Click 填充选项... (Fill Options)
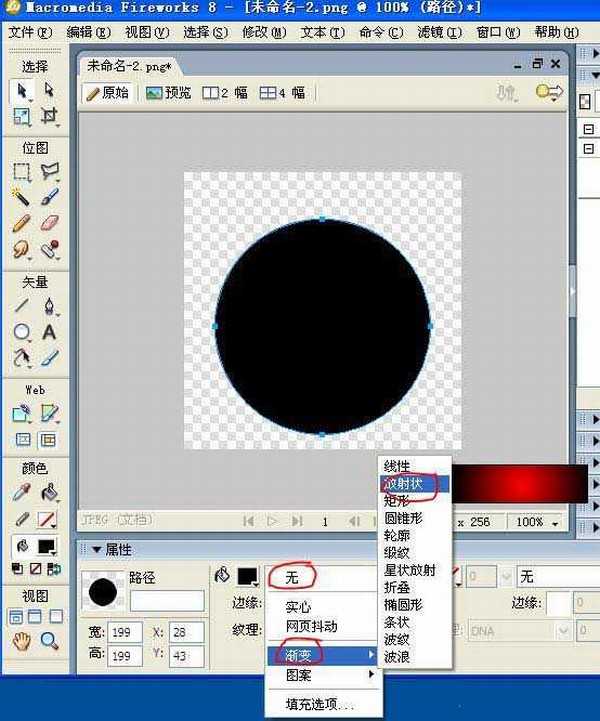 pyautogui.click(x=318, y=704)
